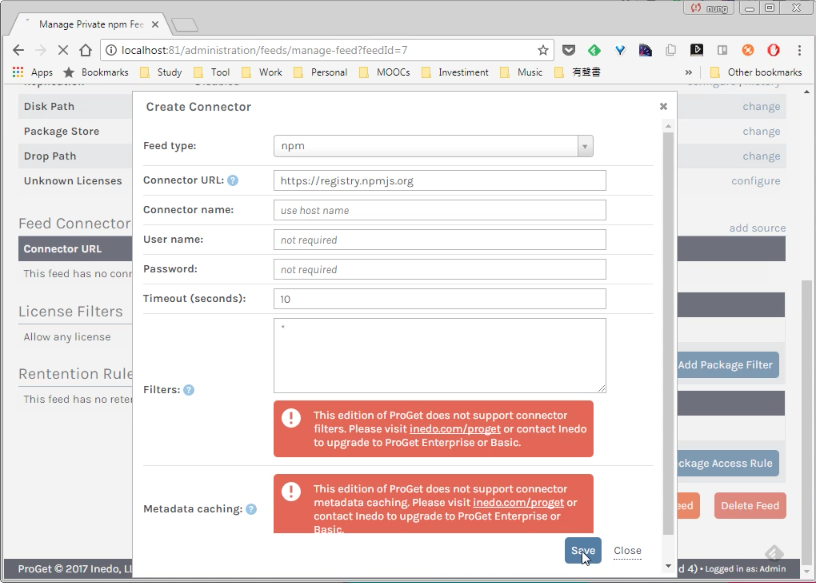Viewport: 816px width, 583px height.
Task: Focus the User name input field
Action: coord(440,240)
